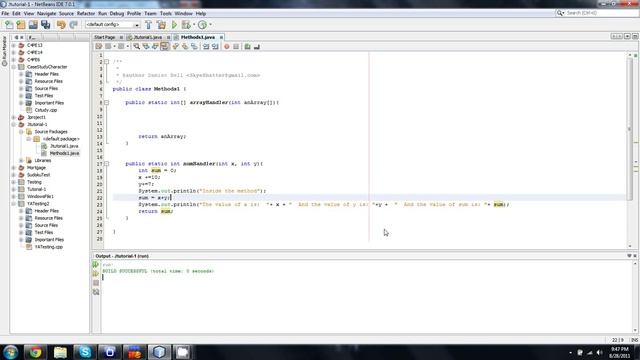Select the SudokuTest project
The width and height of the screenshot is (640, 360).
38,175
